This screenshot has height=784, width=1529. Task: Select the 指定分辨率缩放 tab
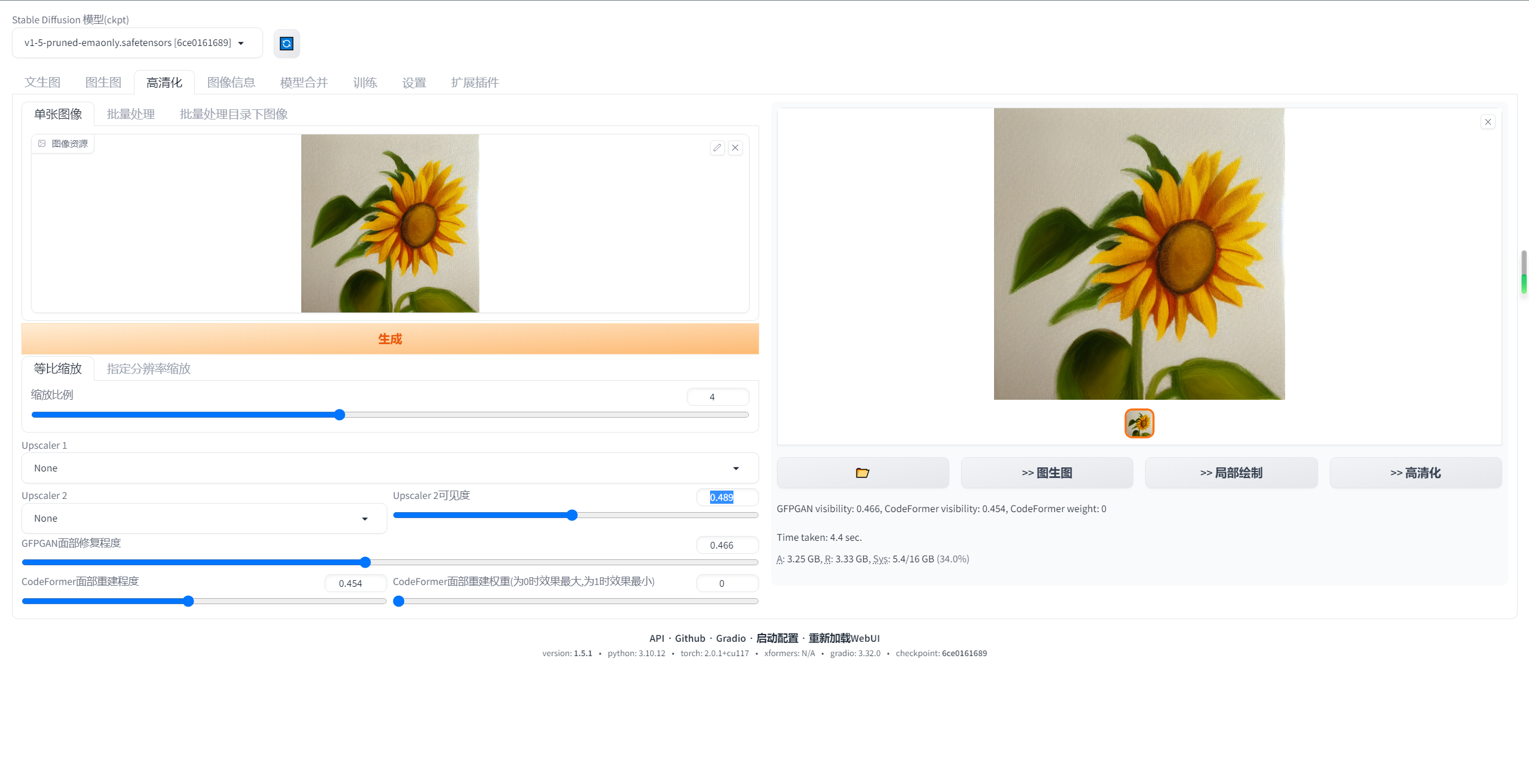click(x=148, y=369)
